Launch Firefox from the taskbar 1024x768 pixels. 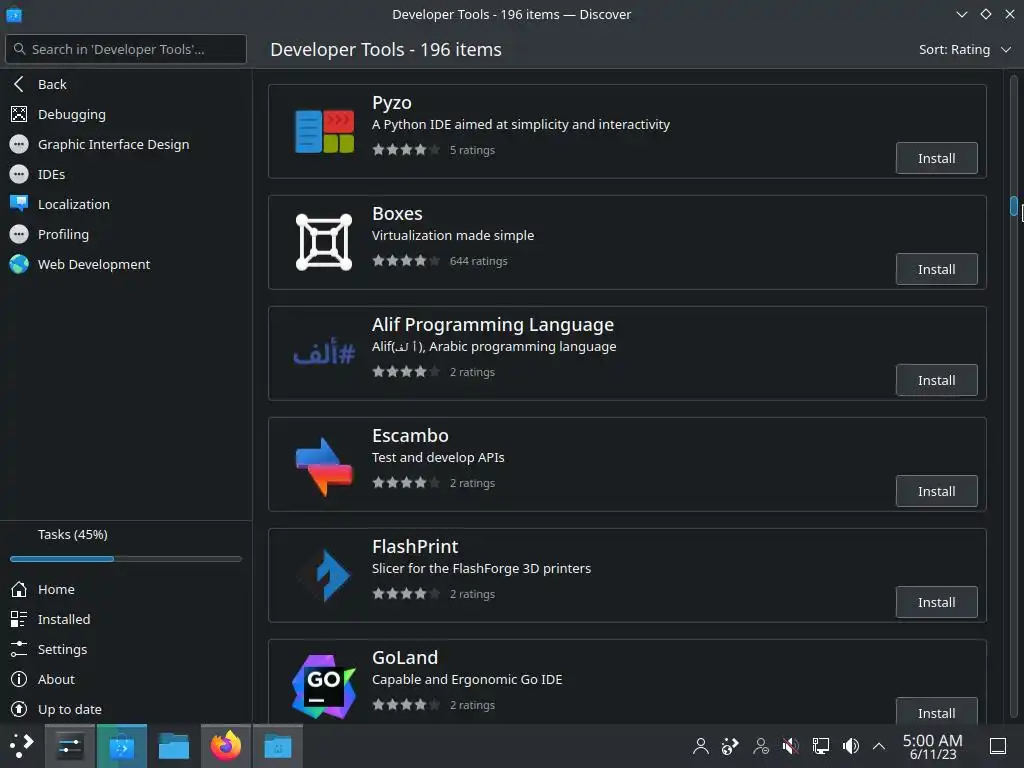point(226,746)
